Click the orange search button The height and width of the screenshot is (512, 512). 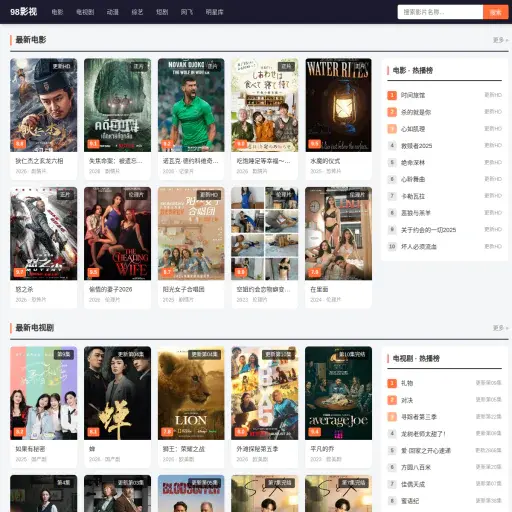pos(496,12)
